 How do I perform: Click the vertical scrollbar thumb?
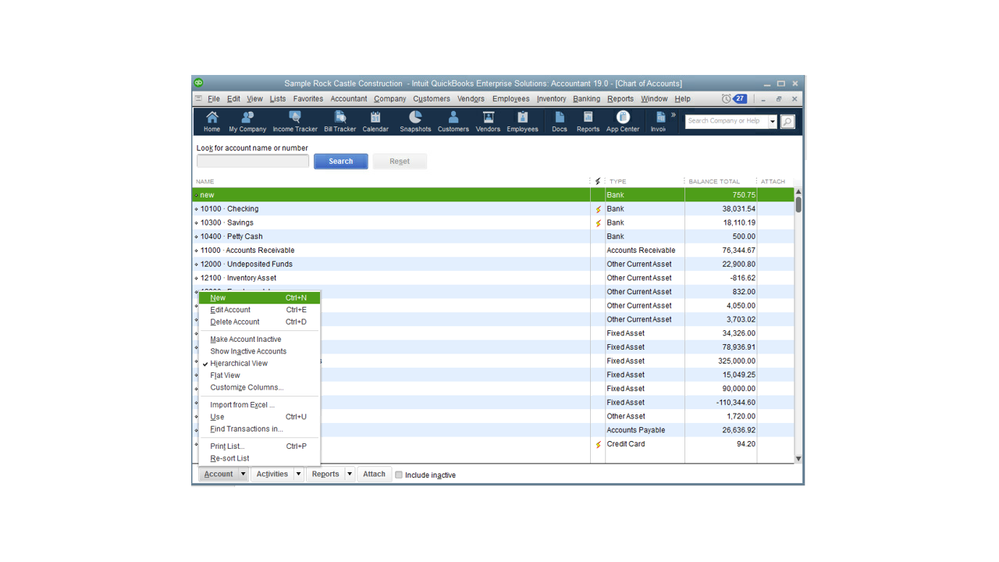tap(798, 205)
